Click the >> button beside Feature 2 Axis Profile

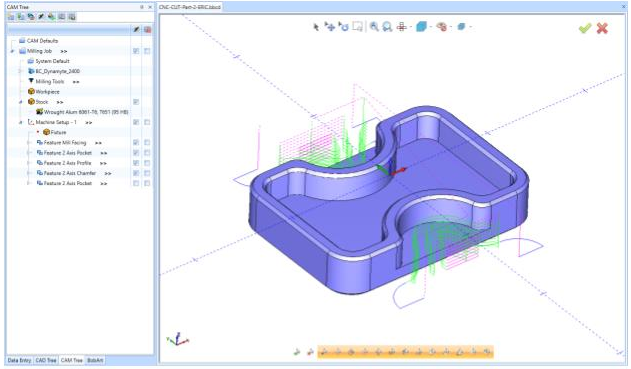[103, 163]
